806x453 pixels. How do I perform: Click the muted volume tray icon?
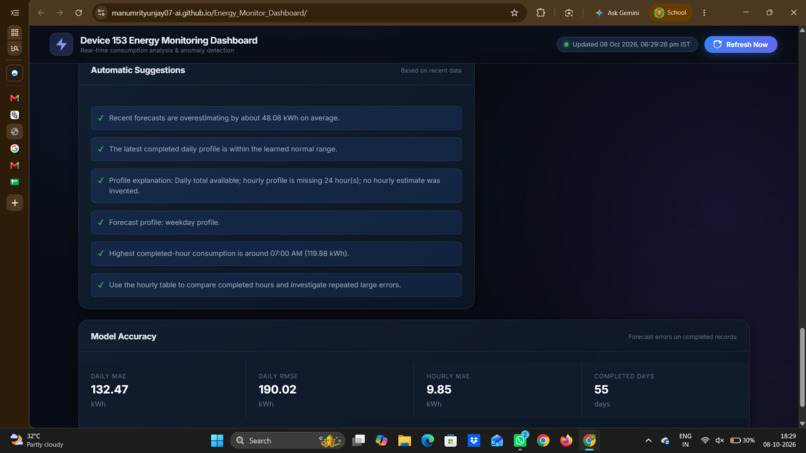pos(720,440)
